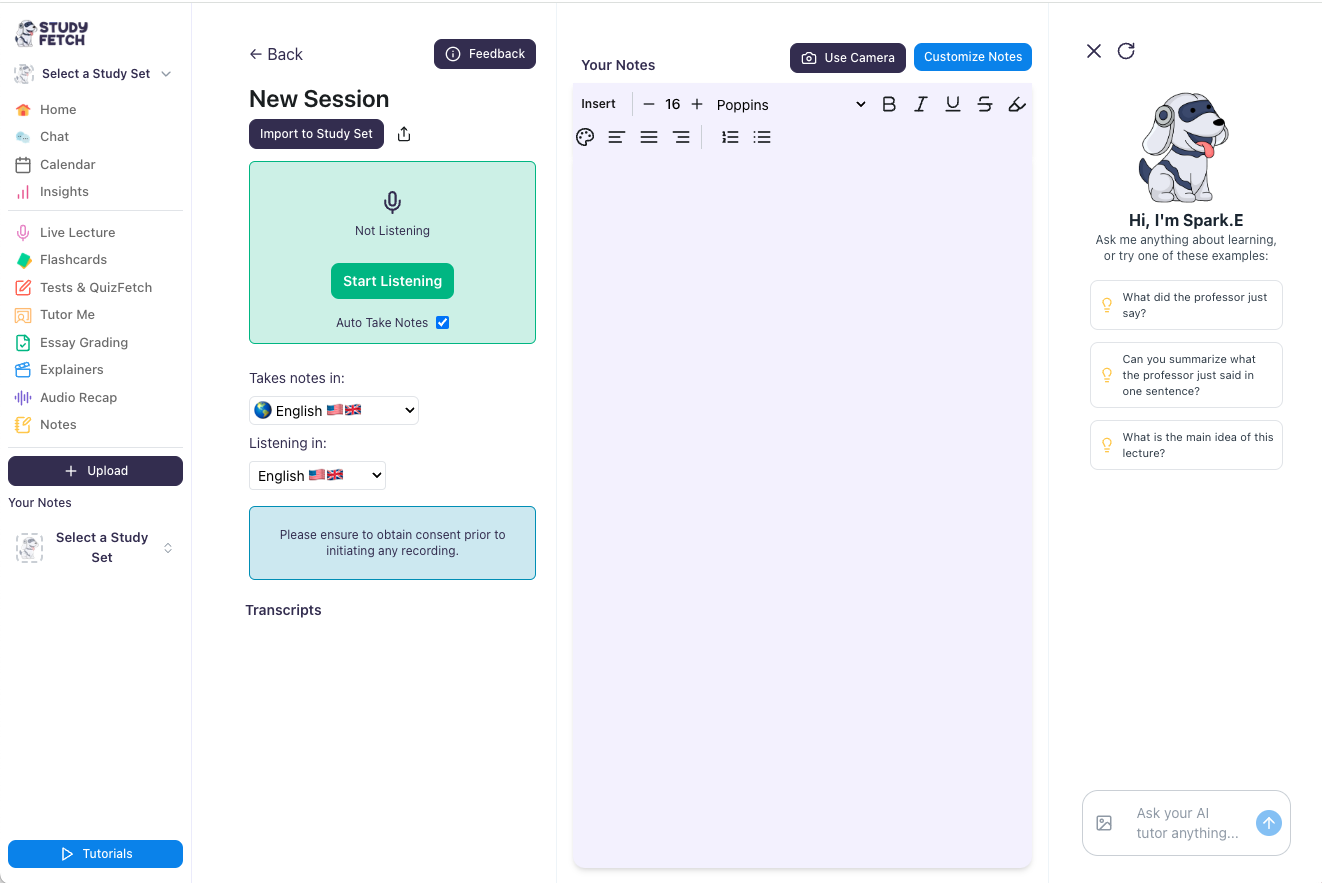Image resolution: width=1322 pixels, height=883 pixels.
Task: Toggle underline formatting in notes toolbar
Action: pyautogui.click(x=952, y=103)
